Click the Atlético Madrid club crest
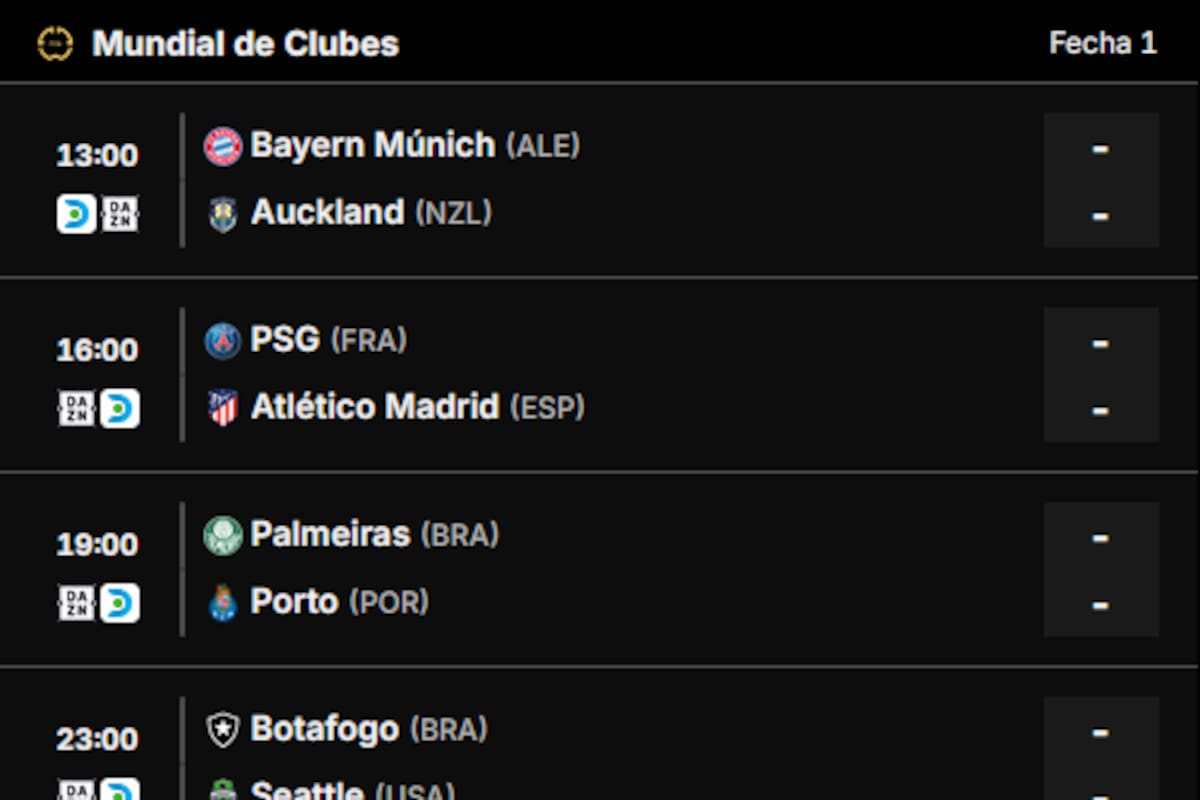 pos(222,407)
